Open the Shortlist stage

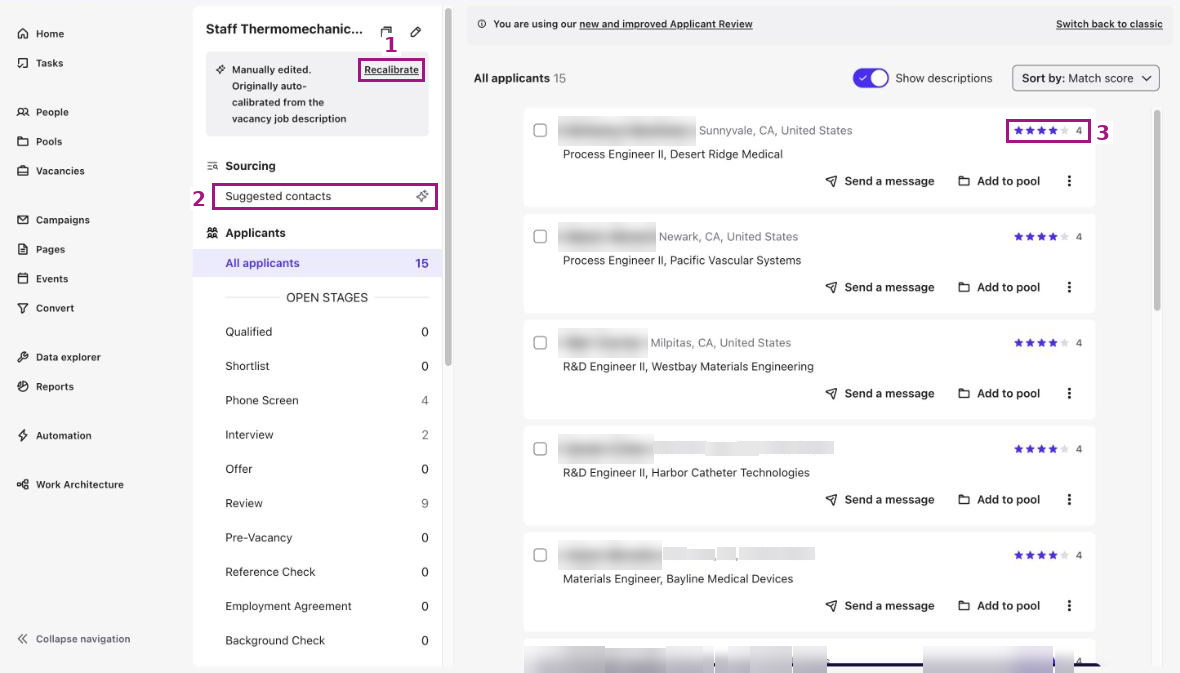327,367
